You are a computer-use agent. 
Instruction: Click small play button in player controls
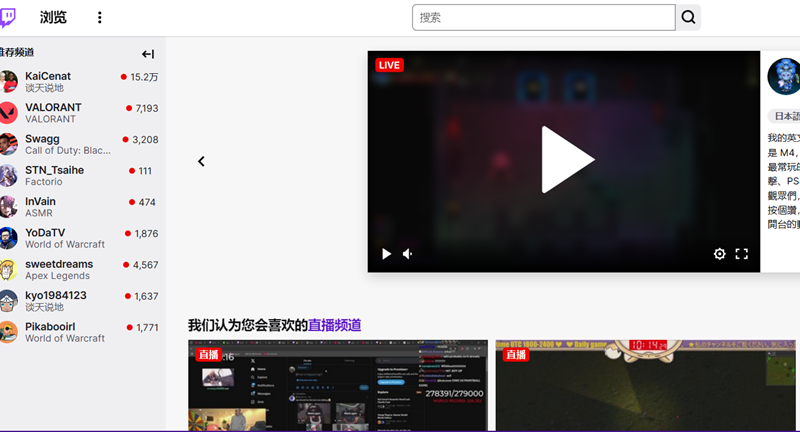[x=386, y=253]
